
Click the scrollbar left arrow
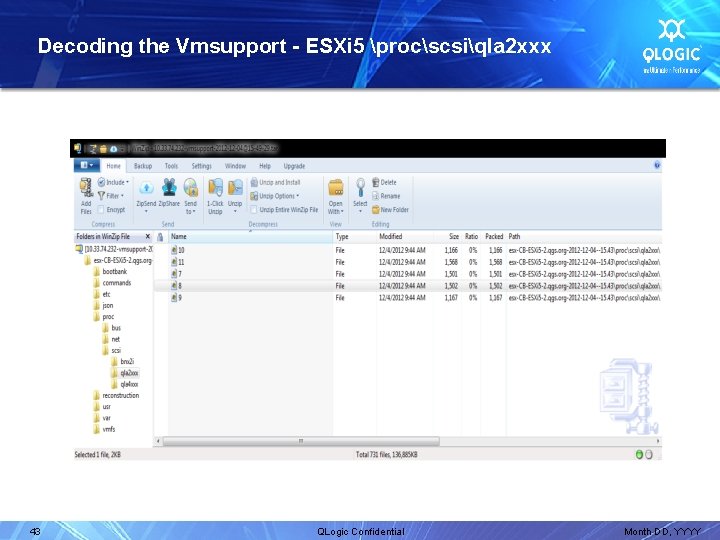coord(158,441)
